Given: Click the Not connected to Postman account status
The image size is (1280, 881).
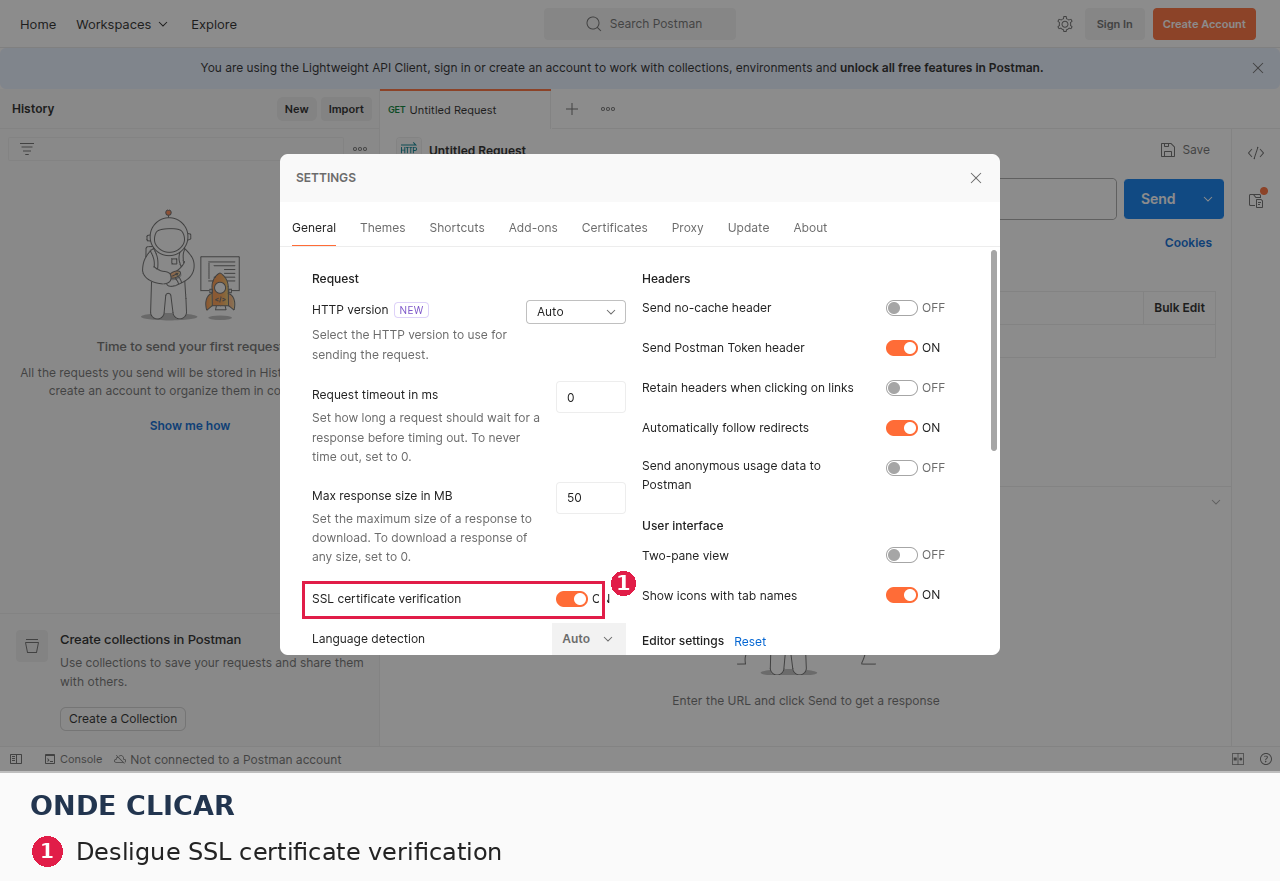Looking at the screenshot, I should (228, 759).
